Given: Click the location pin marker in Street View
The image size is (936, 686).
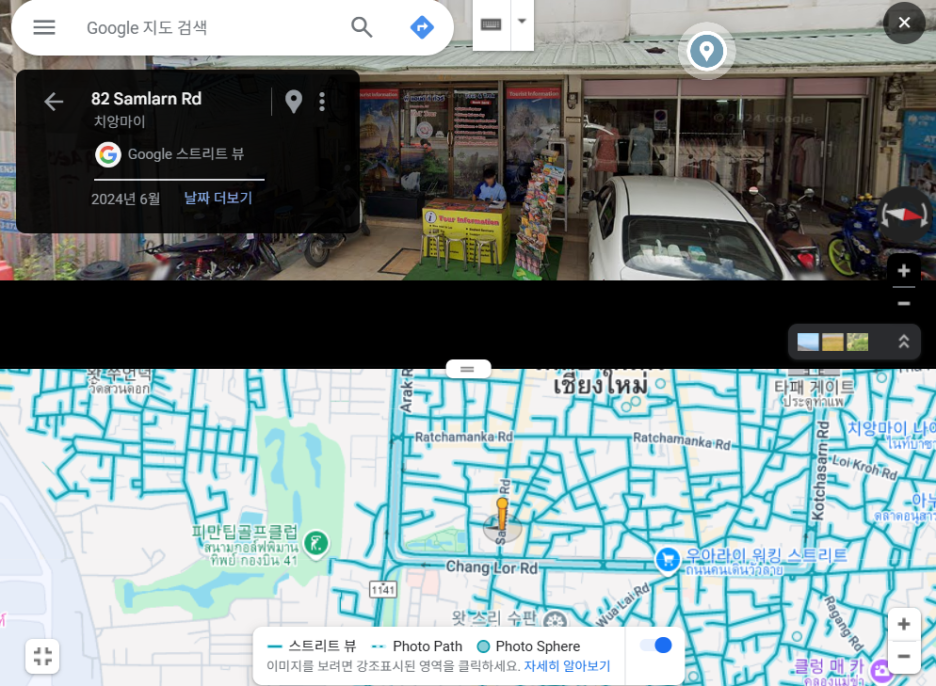Looking at the screenshot, I should tap(706, 51).
